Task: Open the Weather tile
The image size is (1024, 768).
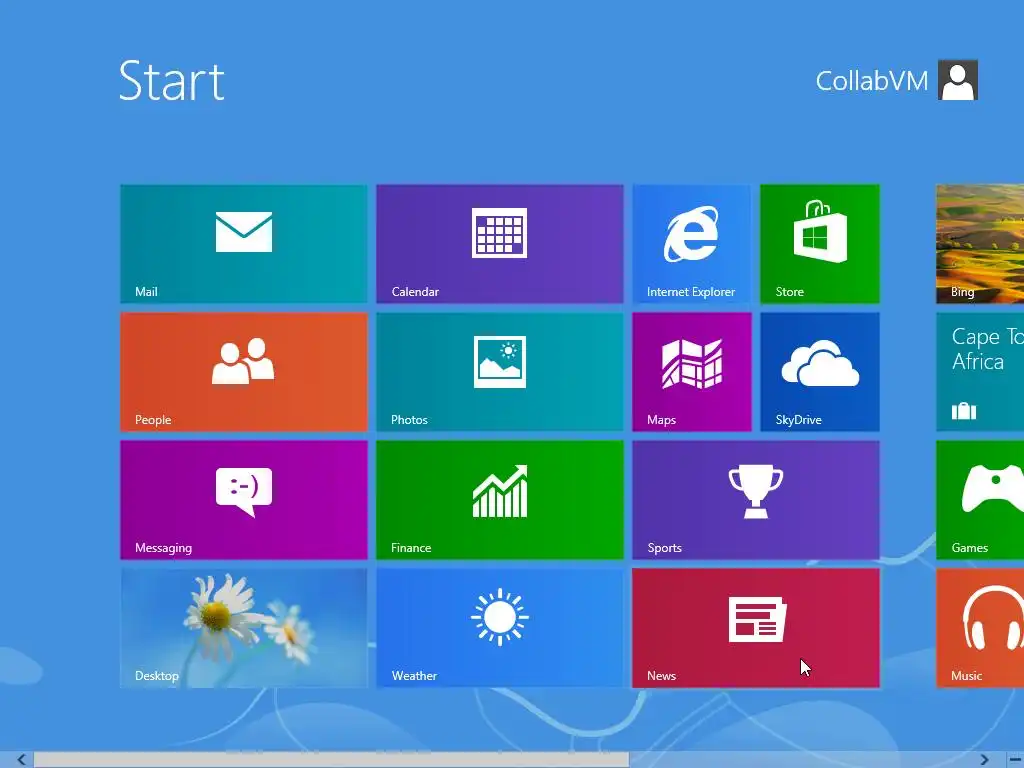Action: [500, 628]
